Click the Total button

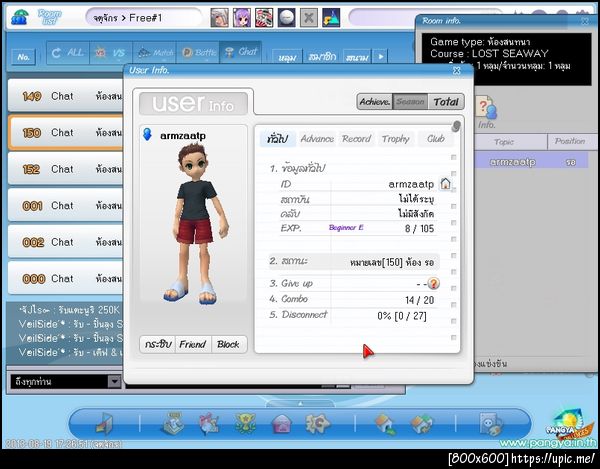446,102
